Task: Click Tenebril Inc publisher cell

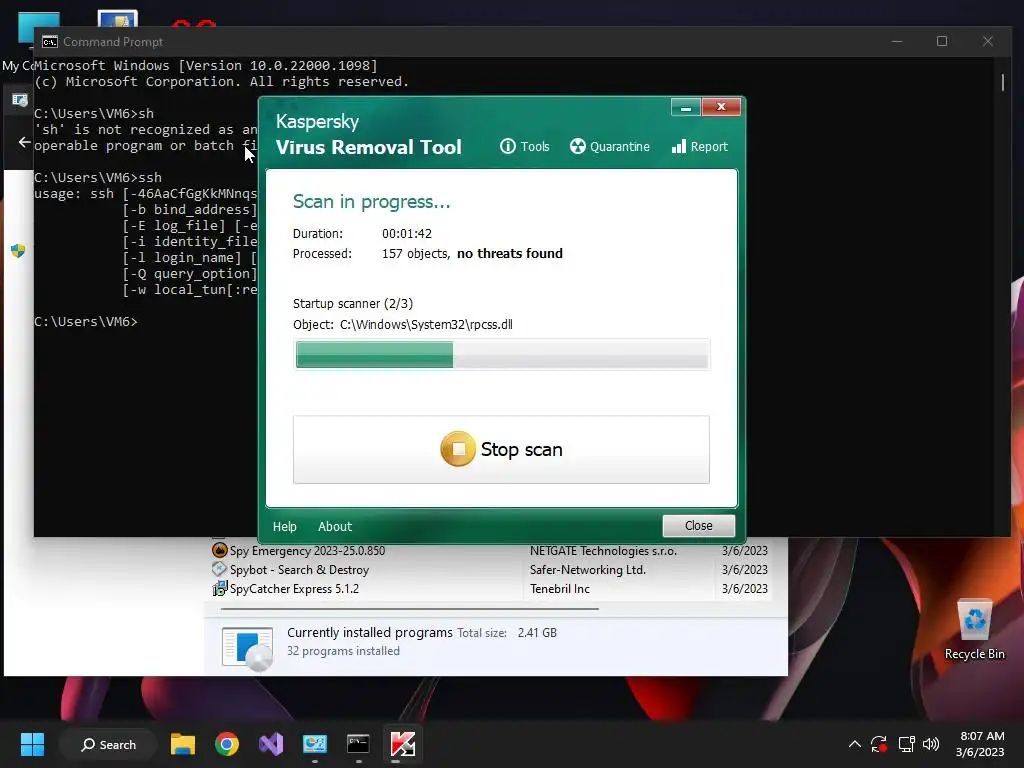Action: (x=560, y=588)
